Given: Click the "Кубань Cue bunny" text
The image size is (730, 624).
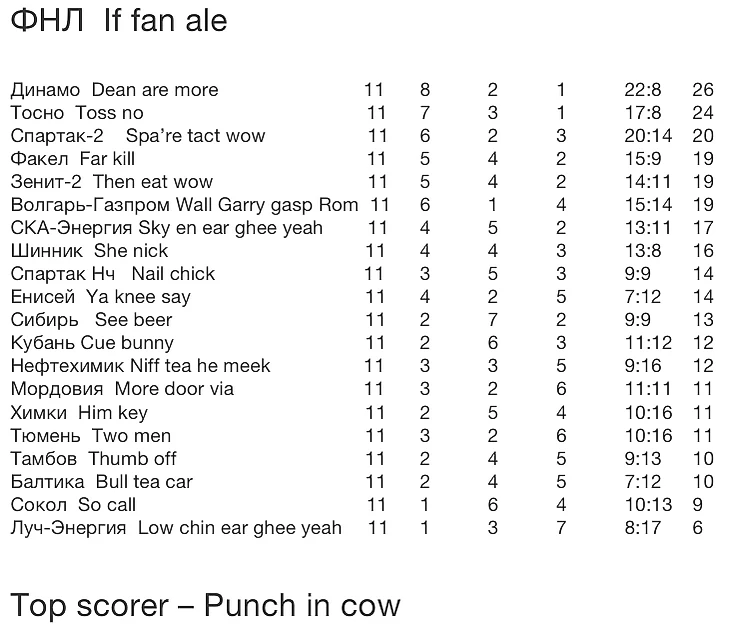Looking at the screenshot, I should [x=92, y=343].
